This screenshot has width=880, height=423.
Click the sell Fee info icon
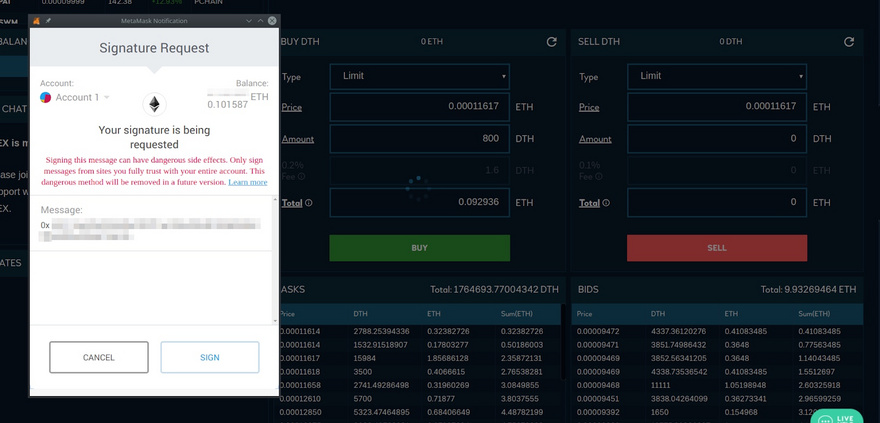click(599, 176)
